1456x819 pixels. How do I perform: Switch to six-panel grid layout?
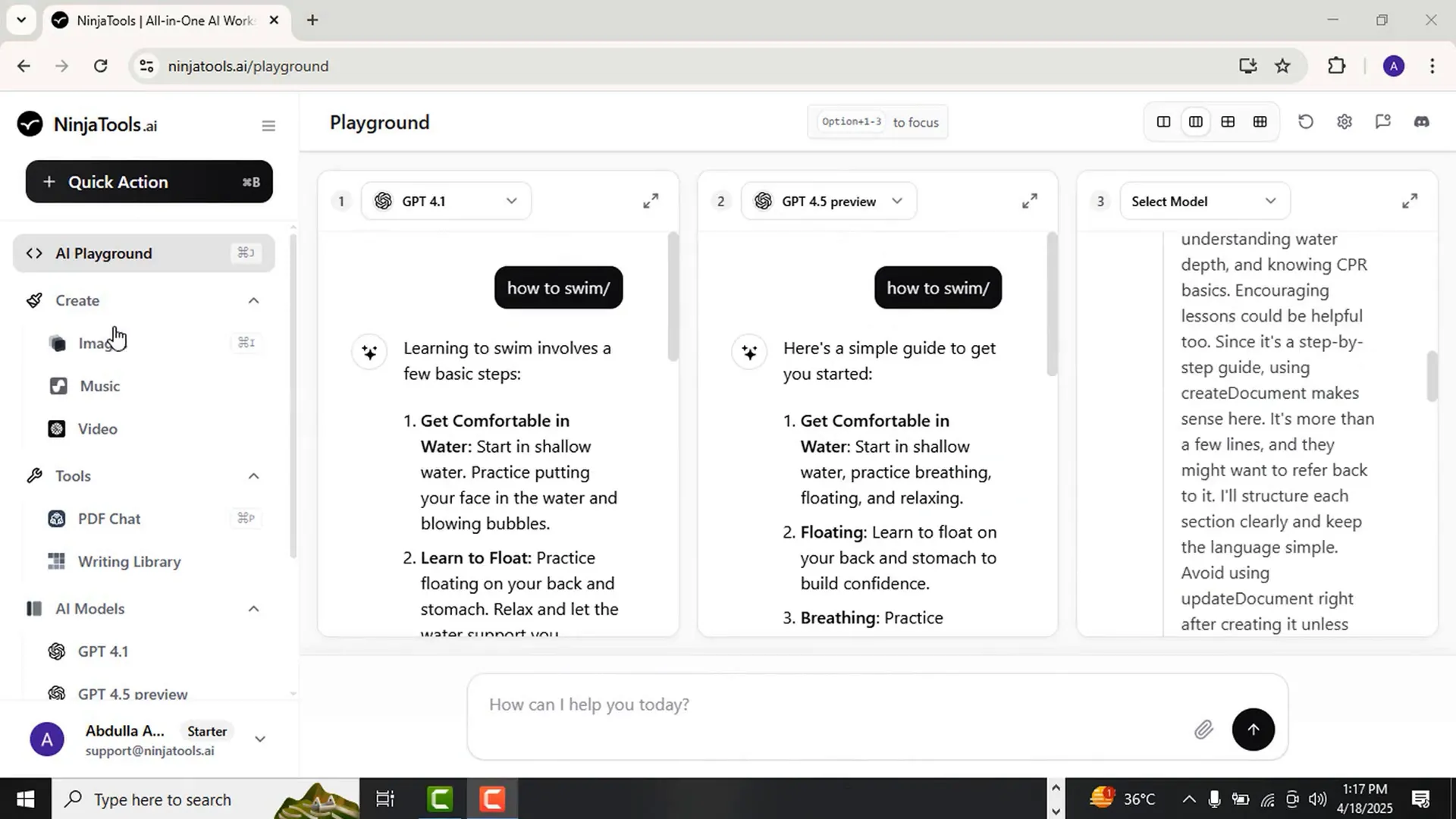tap(1260, 122)
